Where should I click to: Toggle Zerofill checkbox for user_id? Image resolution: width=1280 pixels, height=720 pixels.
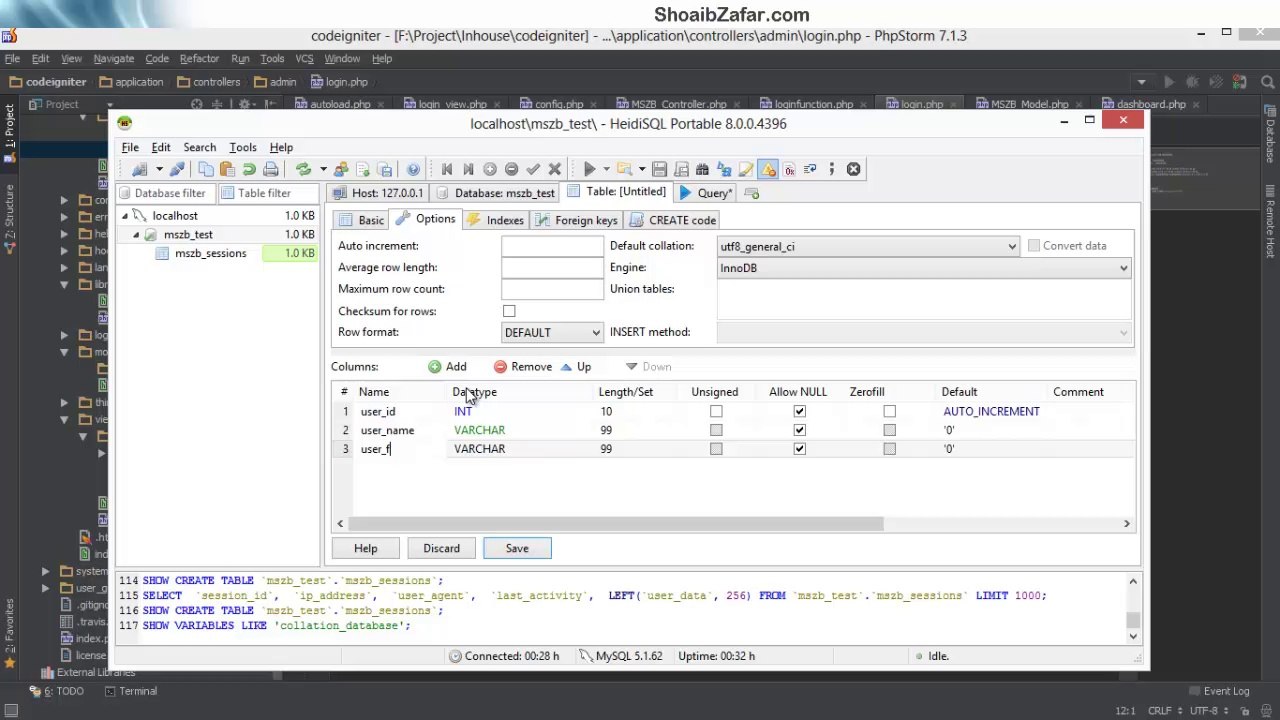(x=889, y=411)
